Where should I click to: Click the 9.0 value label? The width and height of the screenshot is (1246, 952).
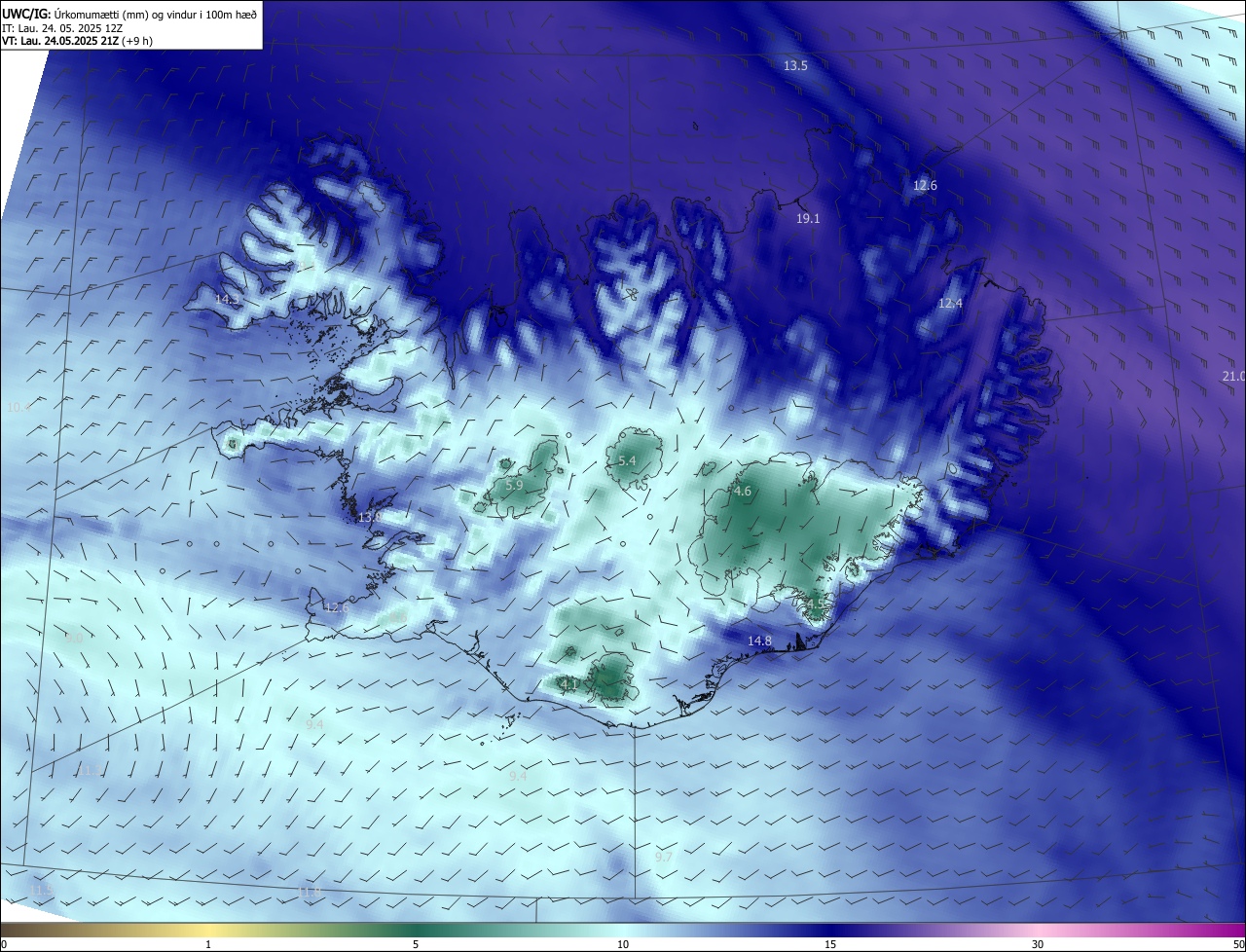74,639
